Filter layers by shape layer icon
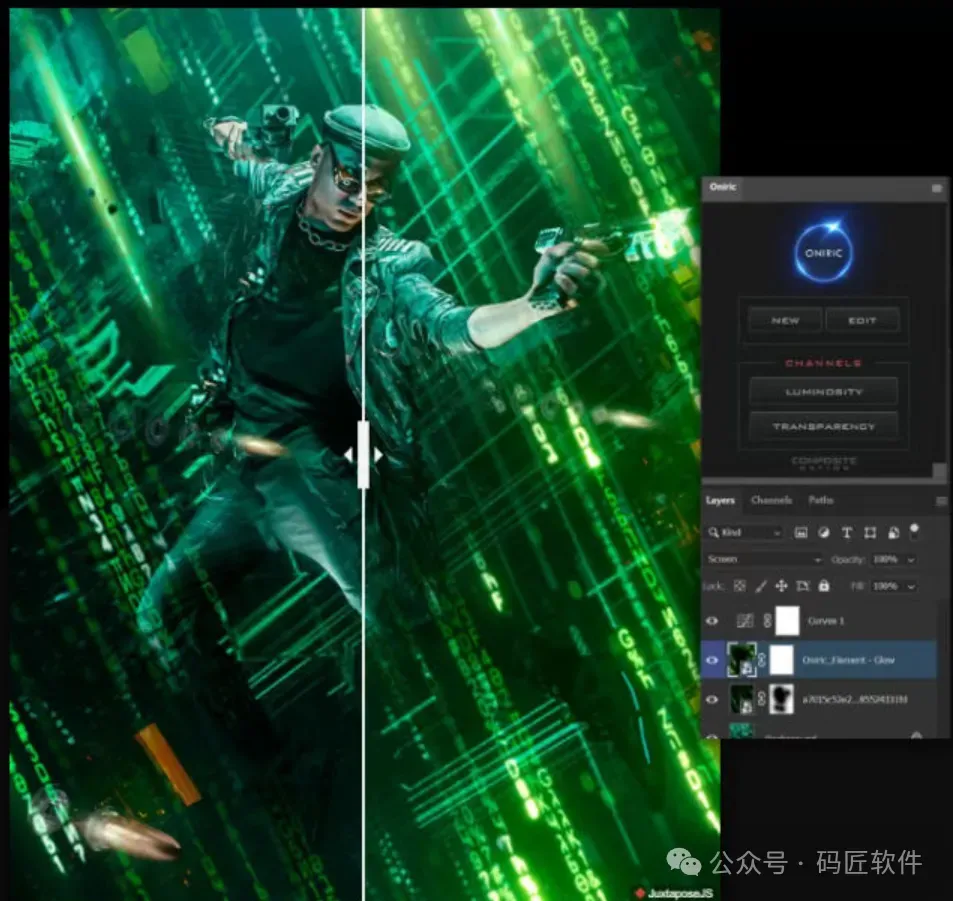 click(870, 533)
